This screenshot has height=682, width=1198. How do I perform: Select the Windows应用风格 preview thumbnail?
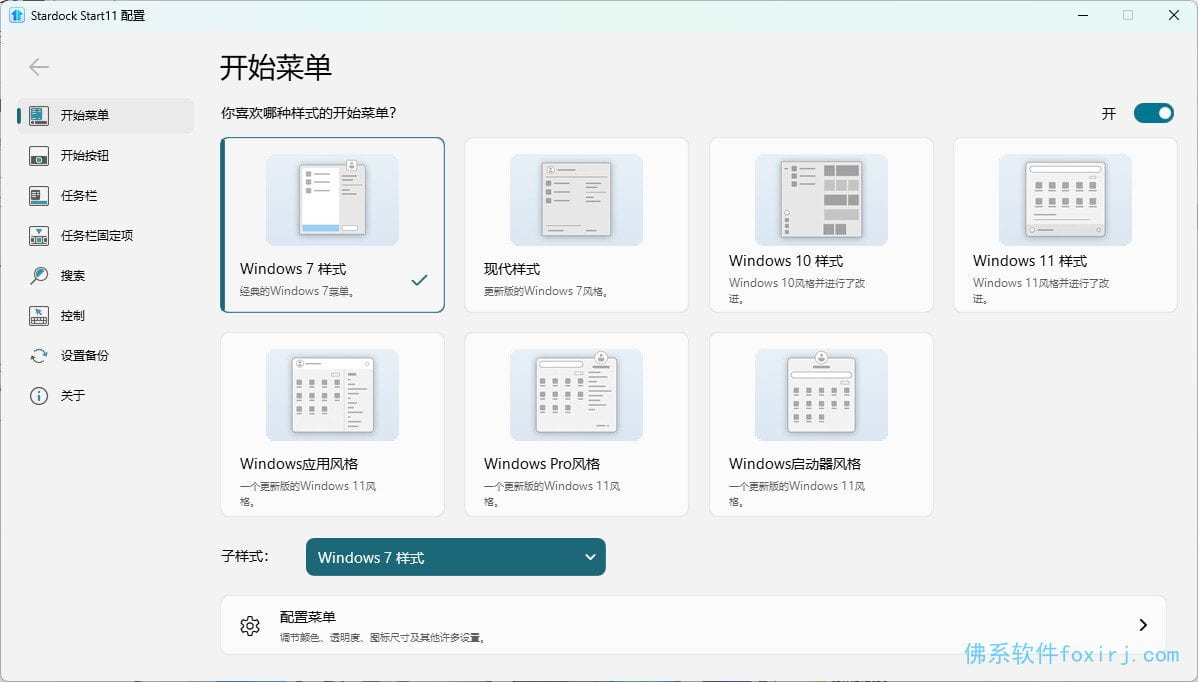[x=332, y=395]
